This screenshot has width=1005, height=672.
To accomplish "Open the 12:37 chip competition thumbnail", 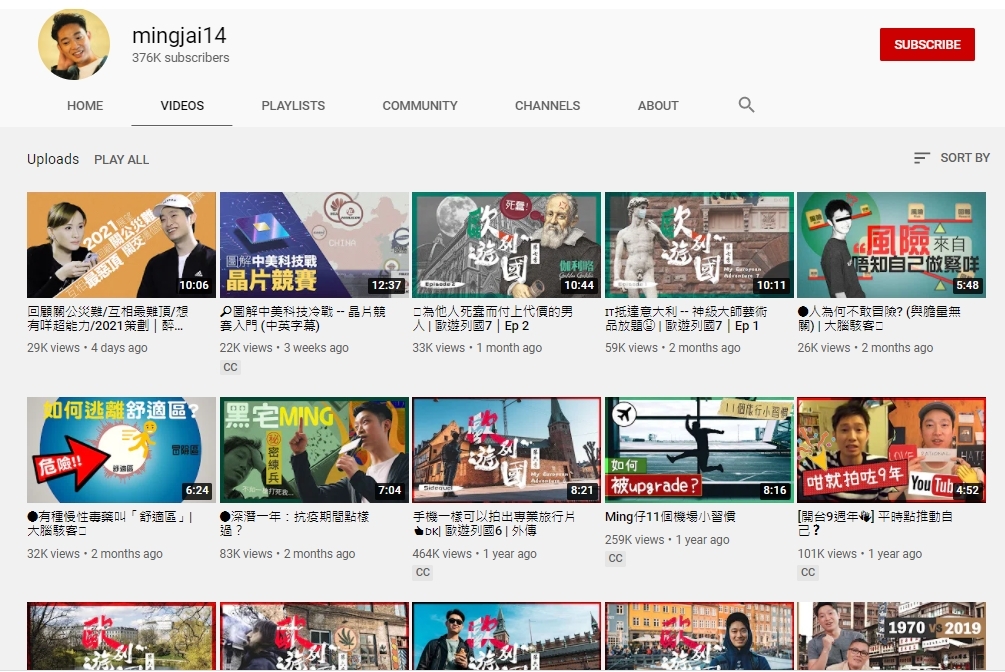I will (314, 245).
